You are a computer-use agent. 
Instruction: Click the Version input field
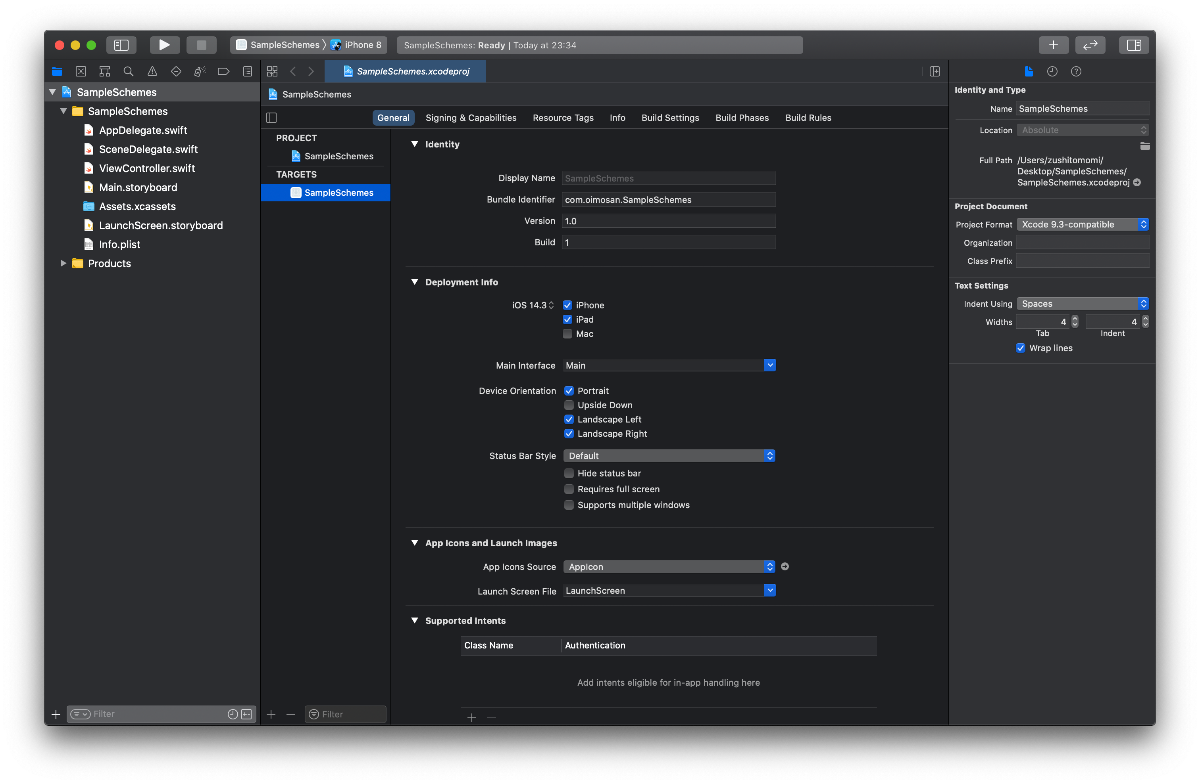point(669,220)
